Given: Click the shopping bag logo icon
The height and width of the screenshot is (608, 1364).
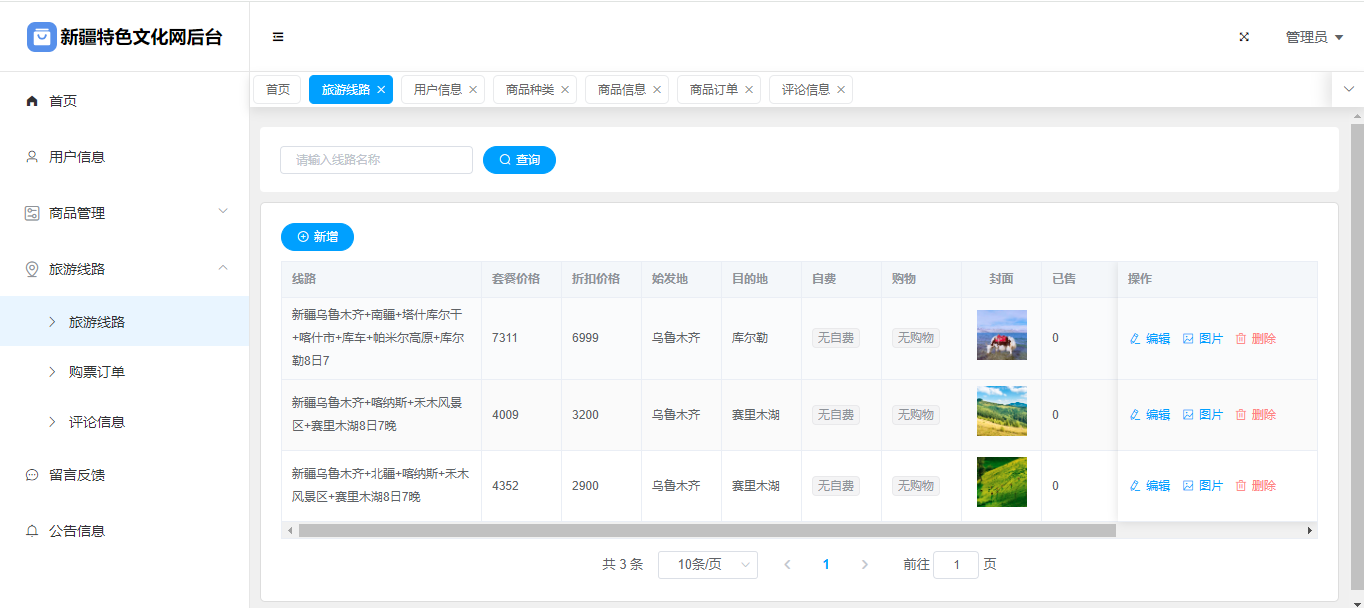Looking at the screenshot, I should click(42, 37).
